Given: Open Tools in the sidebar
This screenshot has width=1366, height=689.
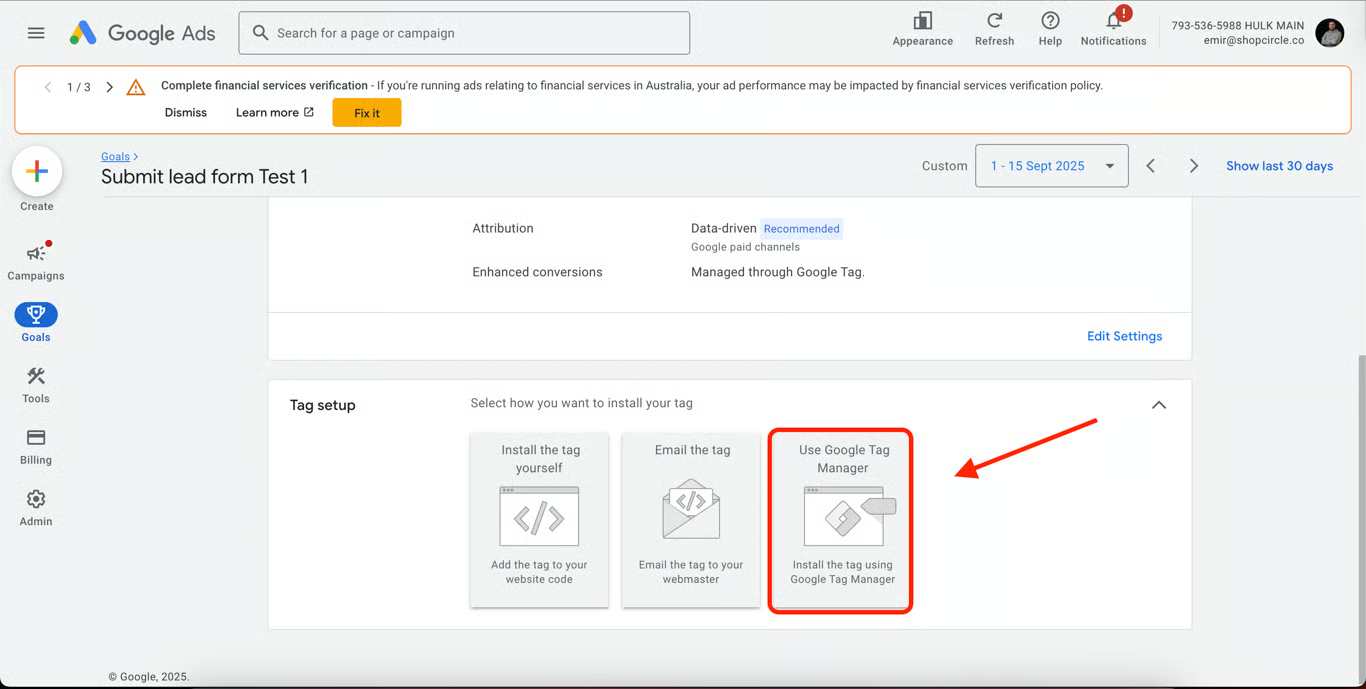Looking at the screenshot, I should (x=36, y=385).
